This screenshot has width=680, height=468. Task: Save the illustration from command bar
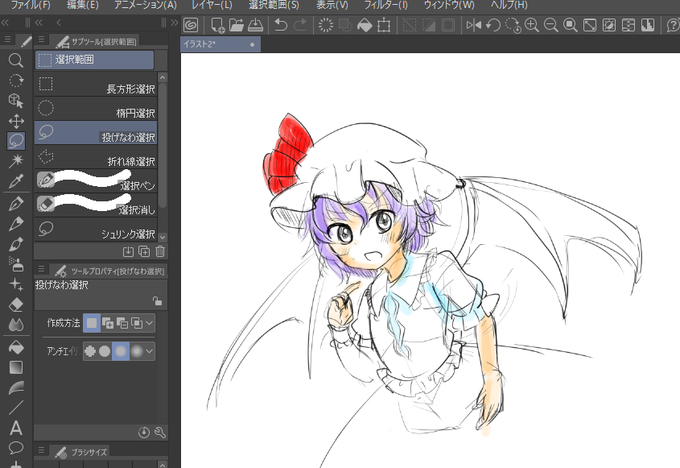point(255,25)
